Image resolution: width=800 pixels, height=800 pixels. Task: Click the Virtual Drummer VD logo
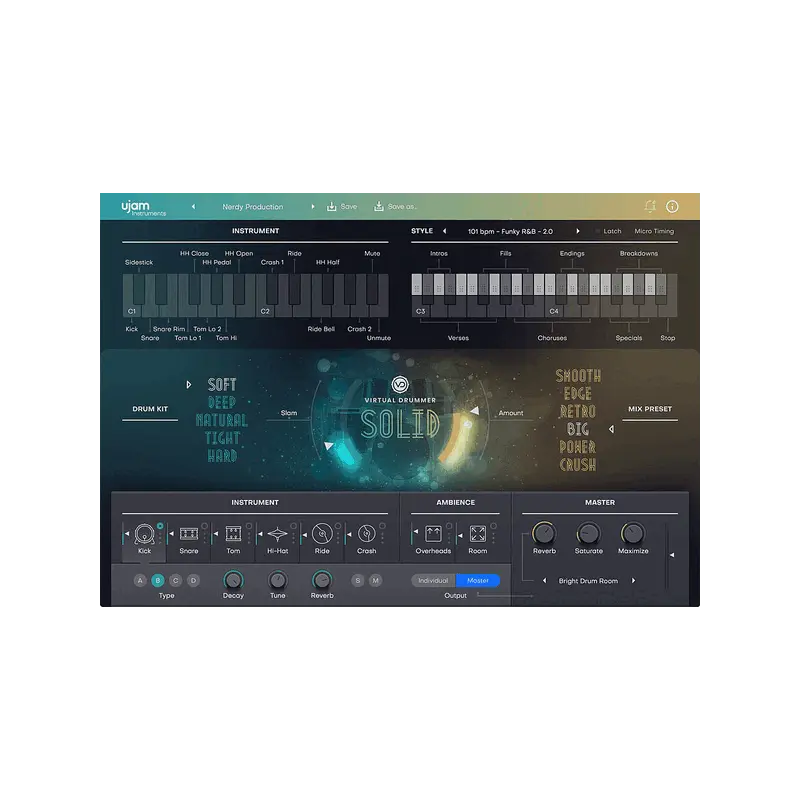pos(400,384)
